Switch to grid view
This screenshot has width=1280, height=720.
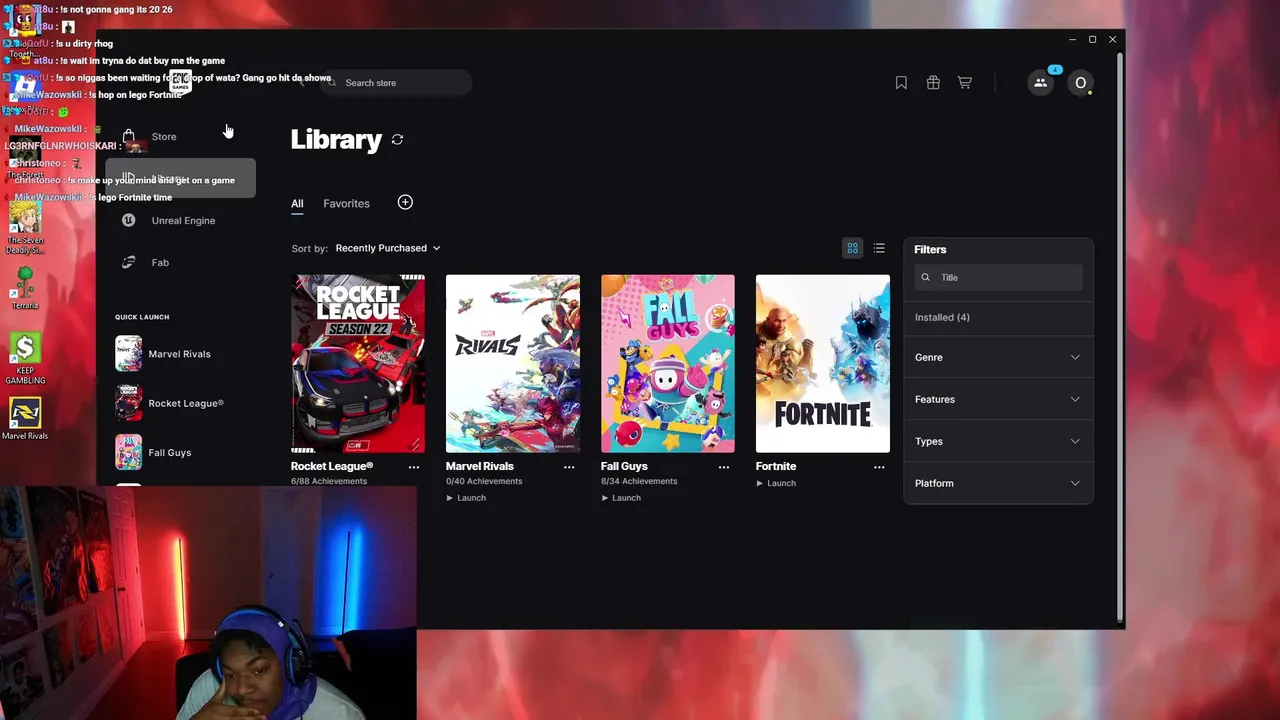853,248
